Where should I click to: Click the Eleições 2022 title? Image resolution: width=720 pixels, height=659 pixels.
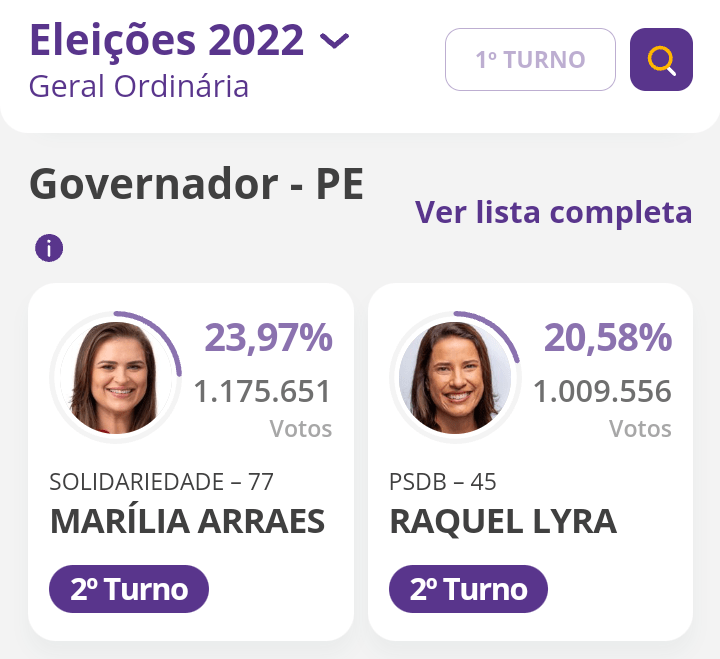point(166,40)
